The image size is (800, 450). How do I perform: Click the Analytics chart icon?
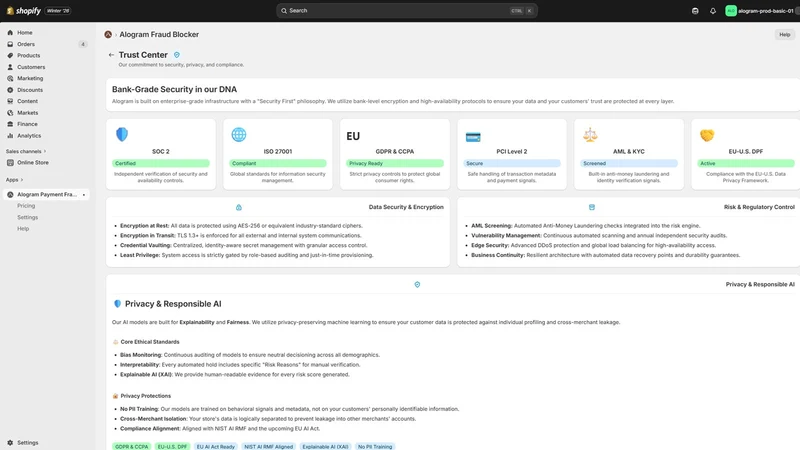click(x=10, y=136)
